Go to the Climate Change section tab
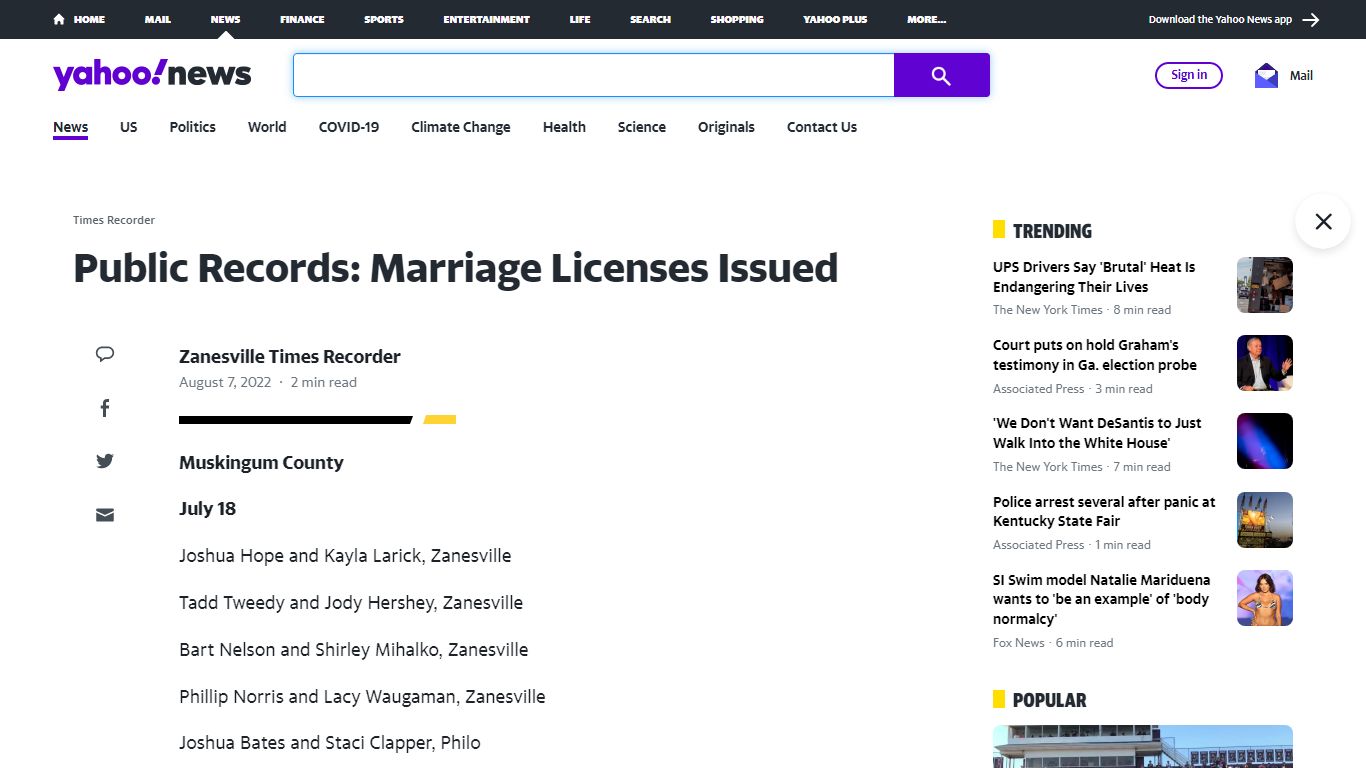Viewport: 1366px width, 768px height. click(461, 127)
